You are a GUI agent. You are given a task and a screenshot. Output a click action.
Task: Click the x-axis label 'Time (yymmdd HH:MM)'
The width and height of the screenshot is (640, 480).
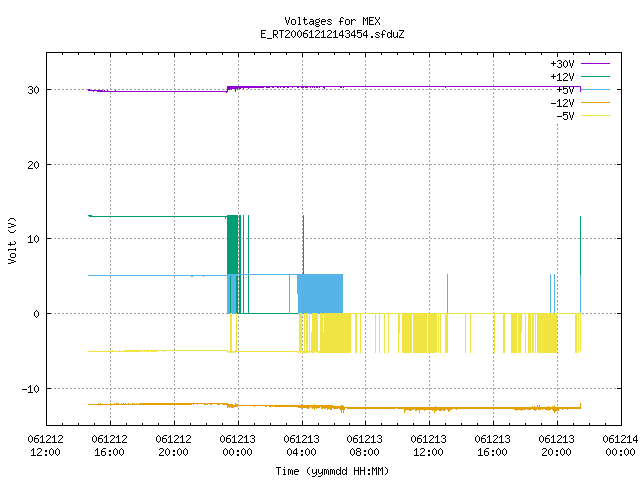point(332,471)
